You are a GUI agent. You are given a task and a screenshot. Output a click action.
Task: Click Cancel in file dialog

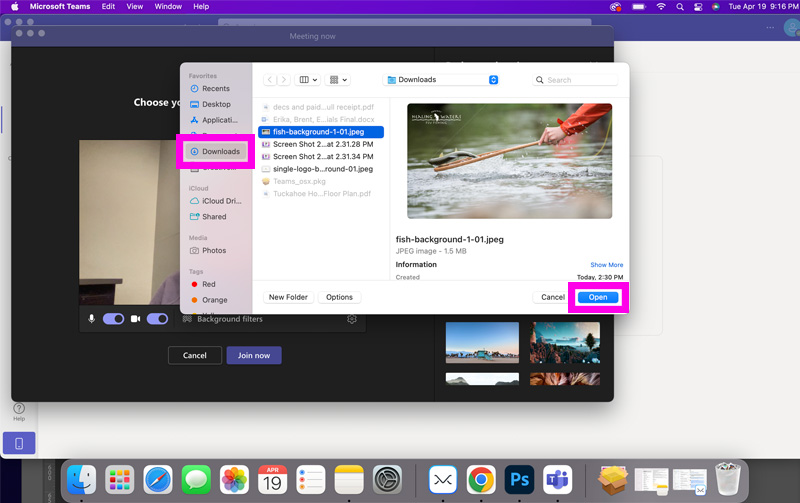pyautogui.click(x=553, y=297)
